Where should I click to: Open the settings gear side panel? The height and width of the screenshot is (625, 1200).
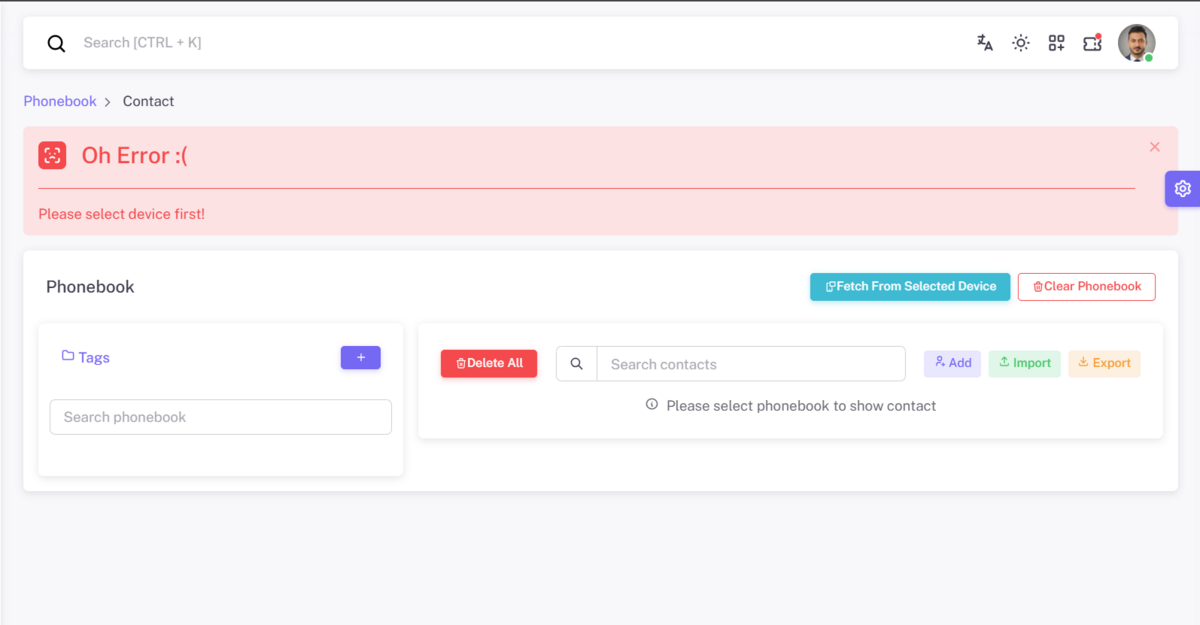point(1182,188)
